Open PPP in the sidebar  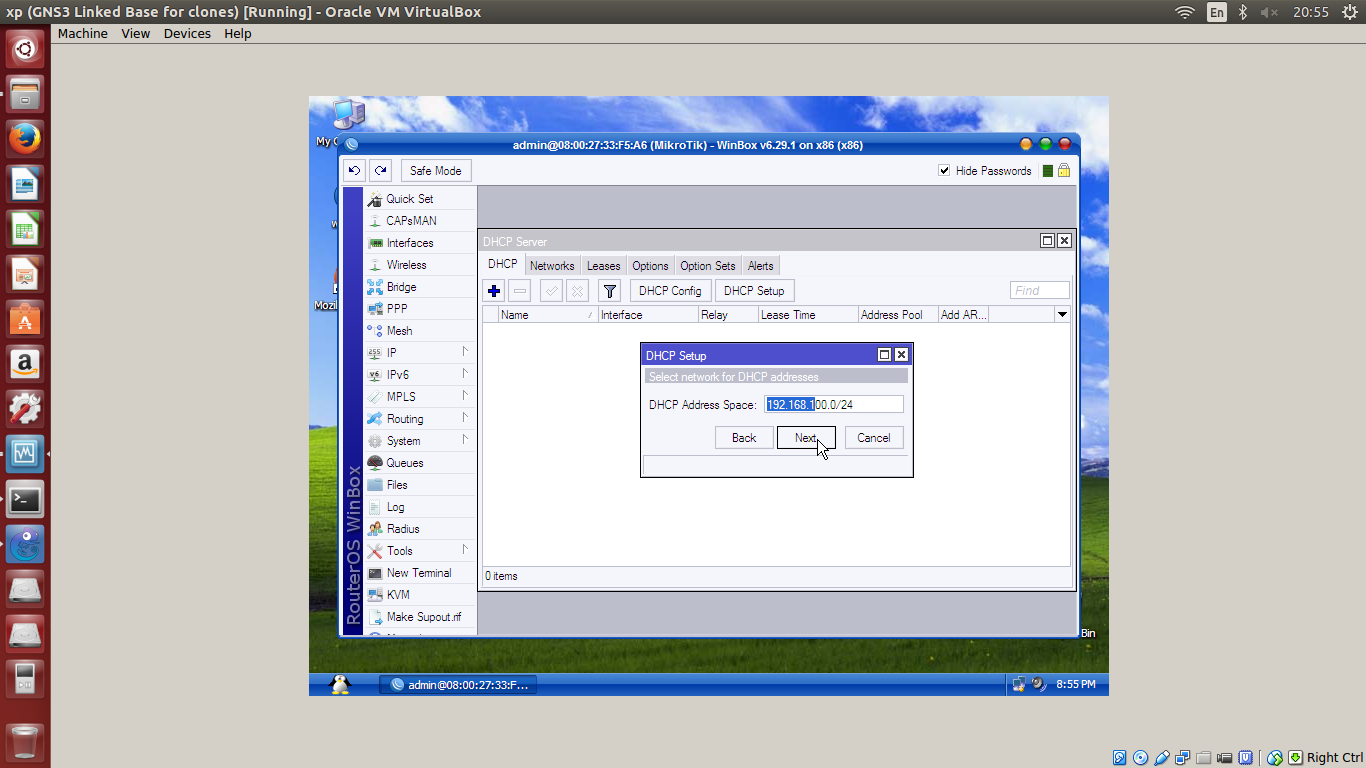tap(420, 309)
